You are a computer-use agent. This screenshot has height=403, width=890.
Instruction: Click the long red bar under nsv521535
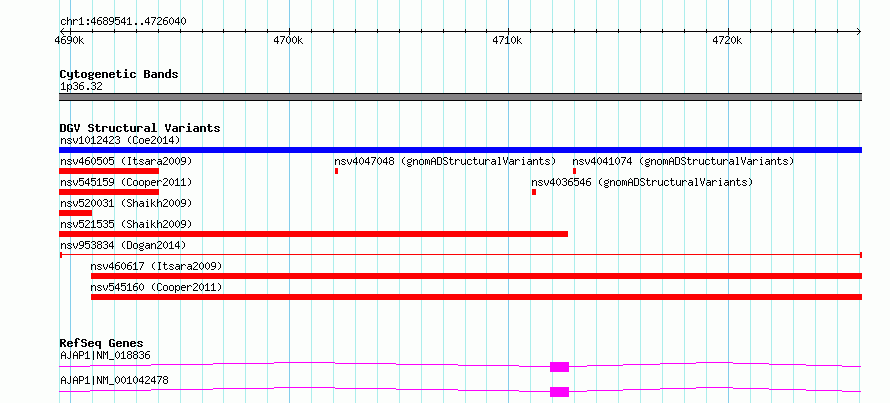[x=313, y=234]
